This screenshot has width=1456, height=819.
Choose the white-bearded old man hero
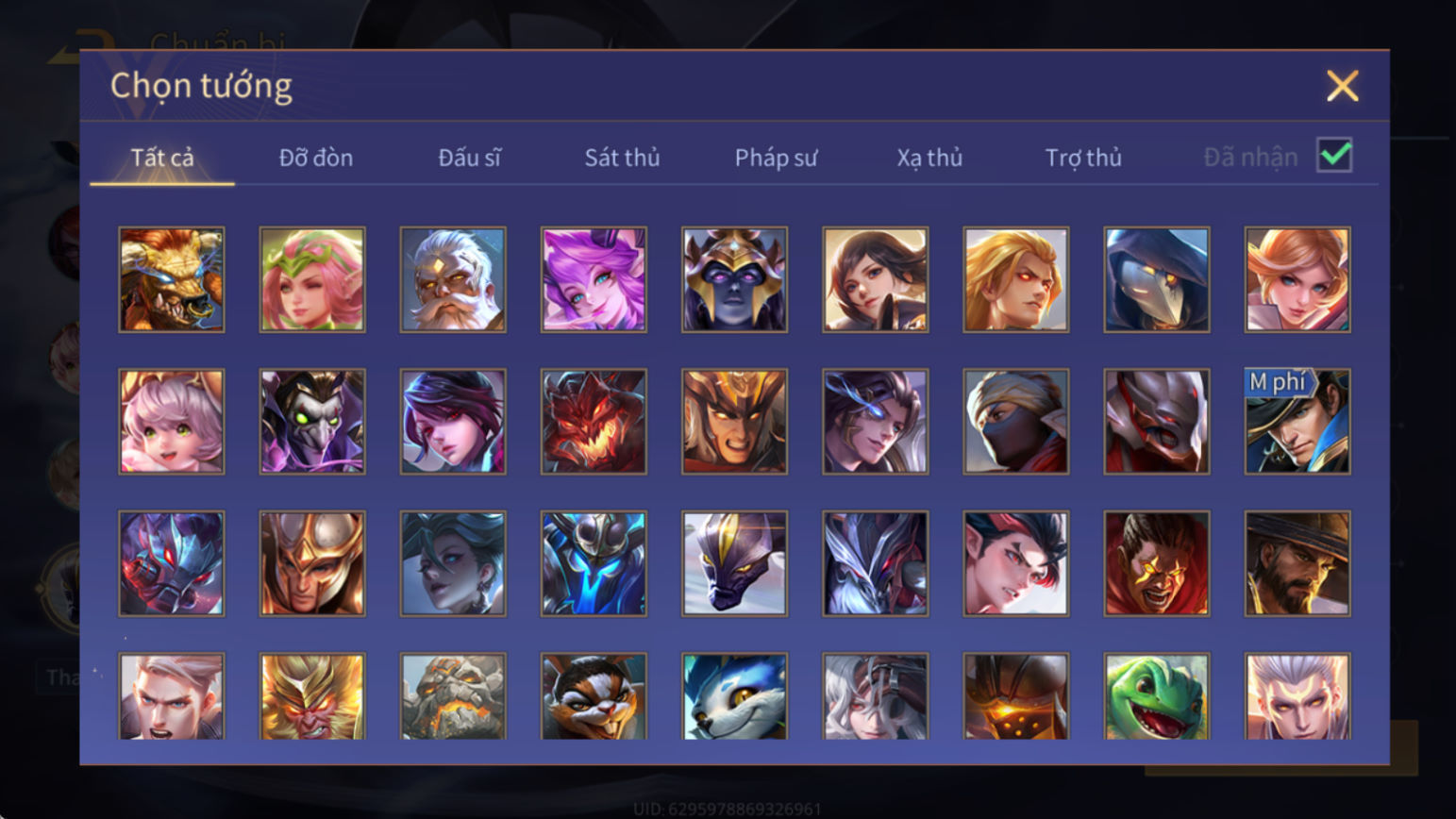[453, 279]
